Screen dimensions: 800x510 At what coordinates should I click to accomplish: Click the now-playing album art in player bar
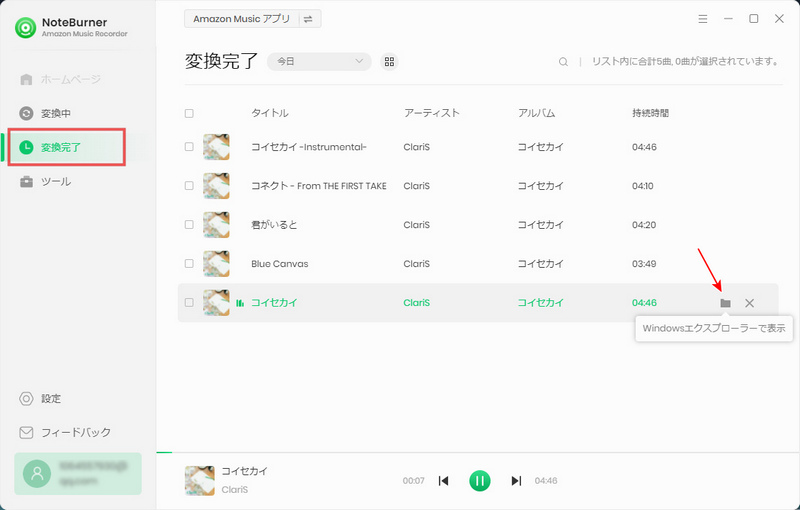pyautogui.click(x=199, y=480)
